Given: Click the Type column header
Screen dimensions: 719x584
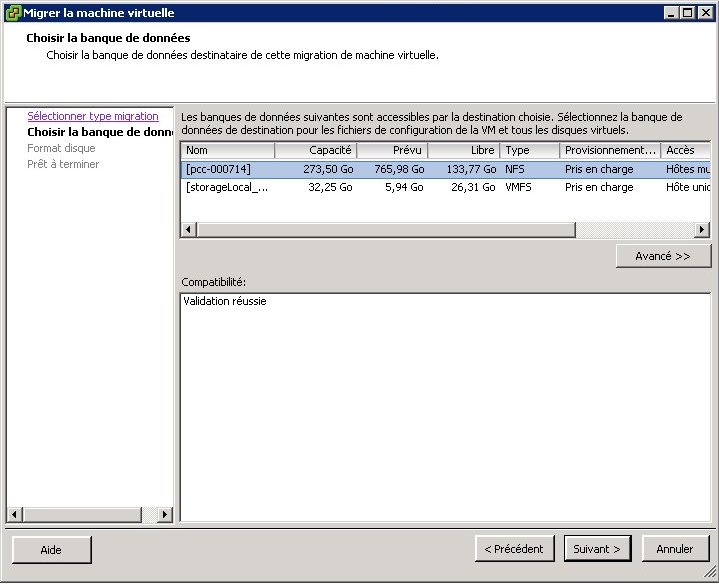Looking at the screenshot, I should [x=529, y=150].
